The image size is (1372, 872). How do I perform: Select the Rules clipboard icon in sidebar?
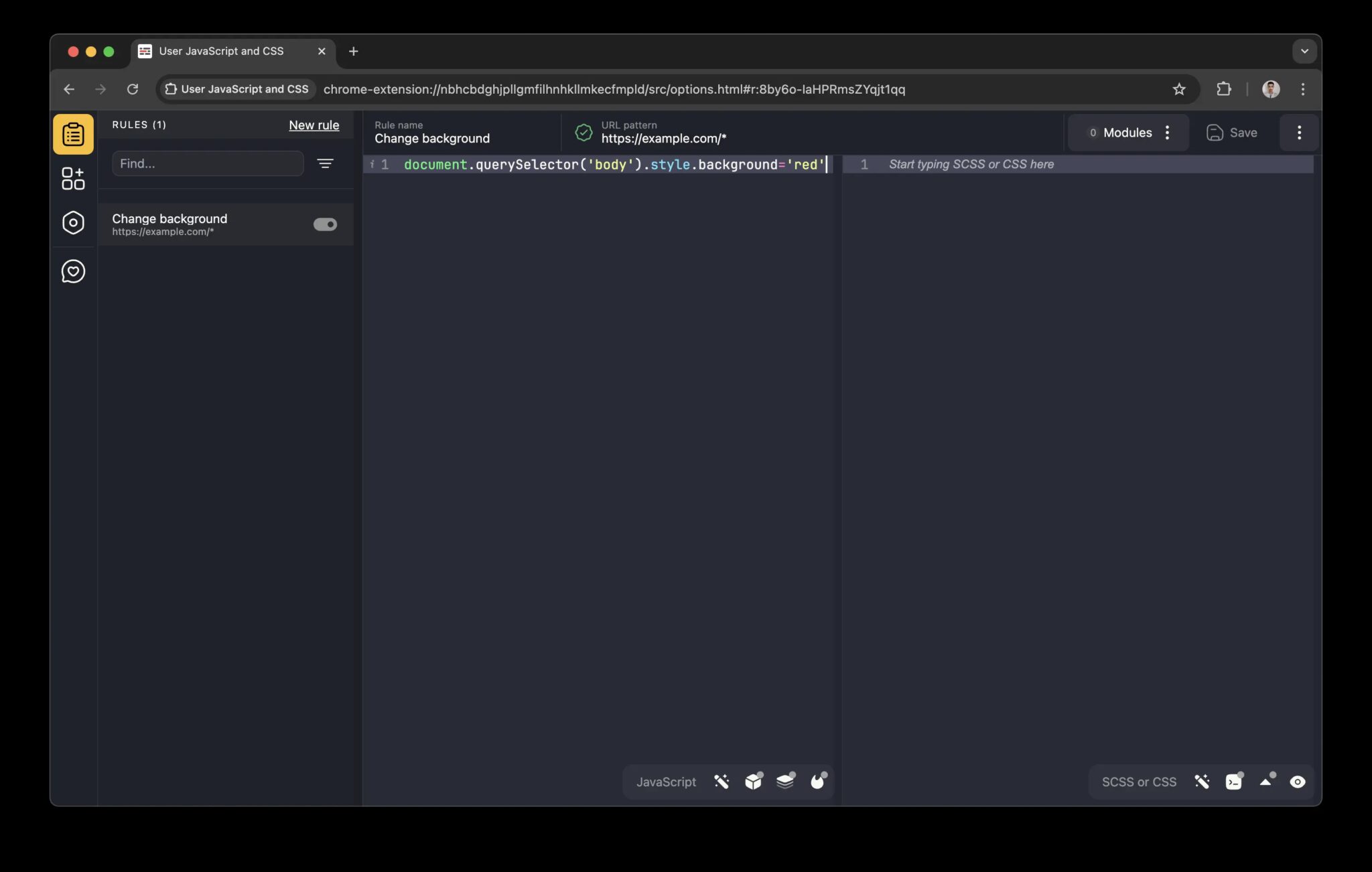point(73,133)
